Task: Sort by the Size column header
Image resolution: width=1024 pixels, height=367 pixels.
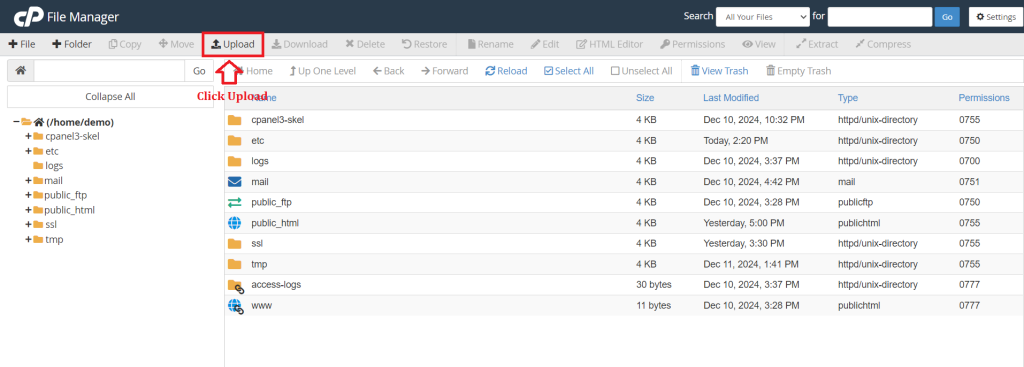Action: coord(645,98)
